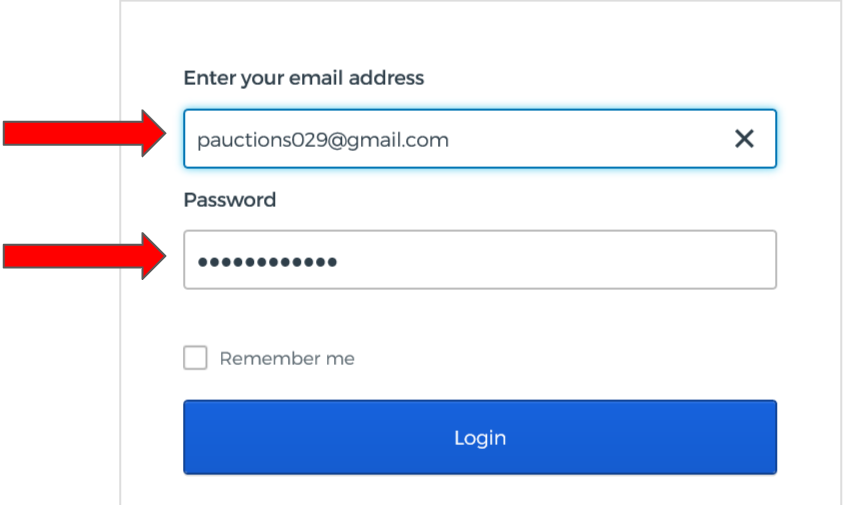The image size is (844, 505).
Task: Click the blank space between email text and X
Action: click(590, 139)
